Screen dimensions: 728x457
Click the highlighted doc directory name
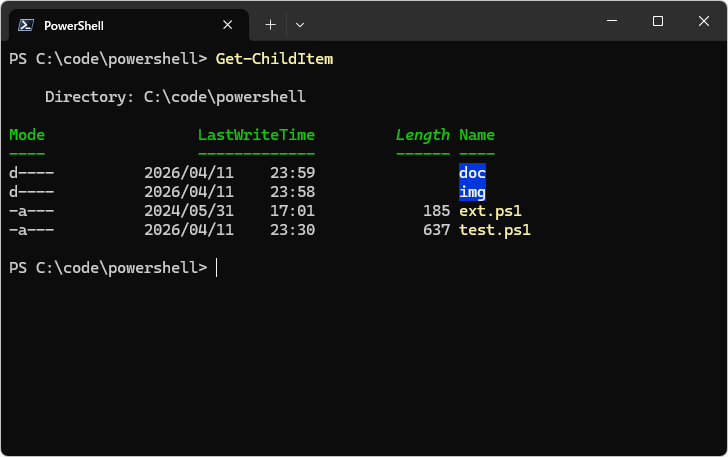tap(472, 173)
